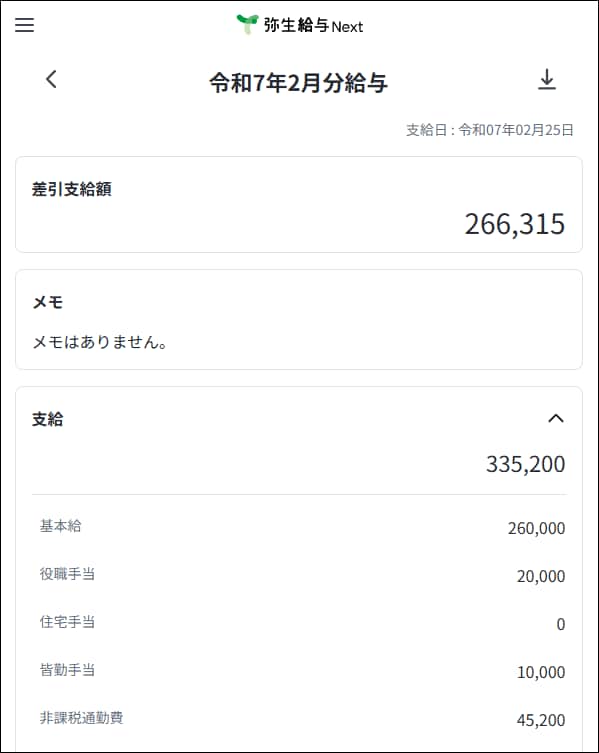Download the payslip with the download icon
Screen dimensions: 599x753
point(547,80)
